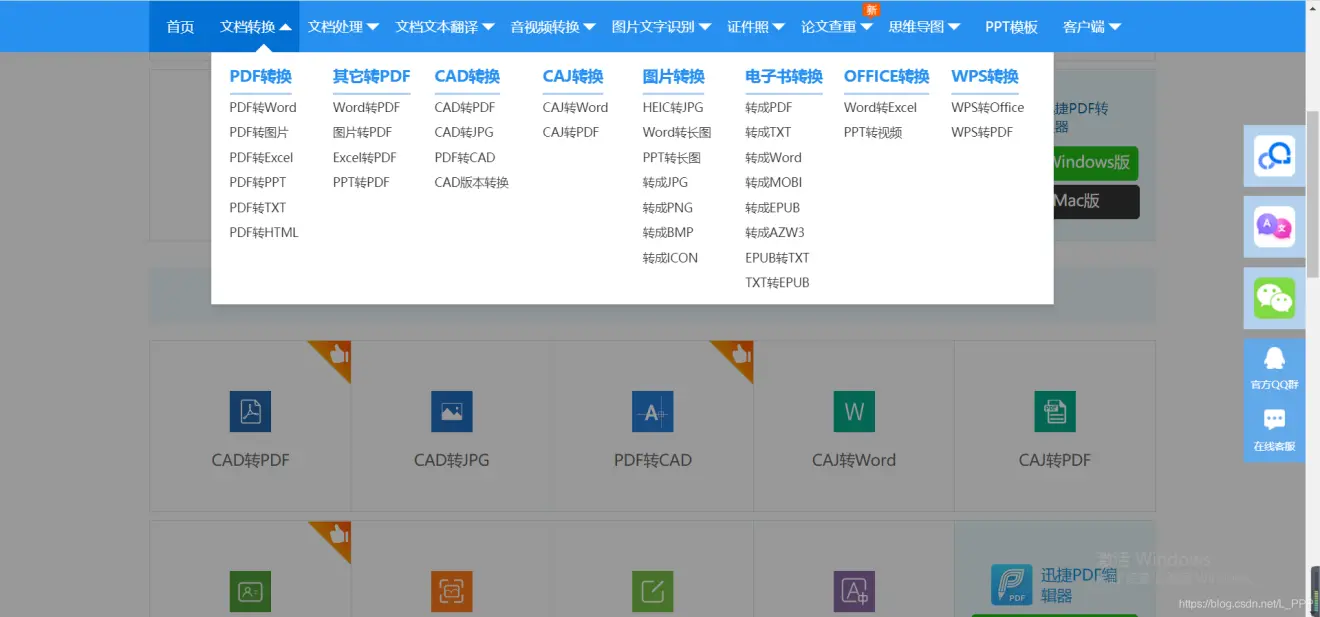This screenshot has width=1320, height=617.
Task: Click the translate icon in sidebar
Action: pyautogui.click(x=1274, y=227)
